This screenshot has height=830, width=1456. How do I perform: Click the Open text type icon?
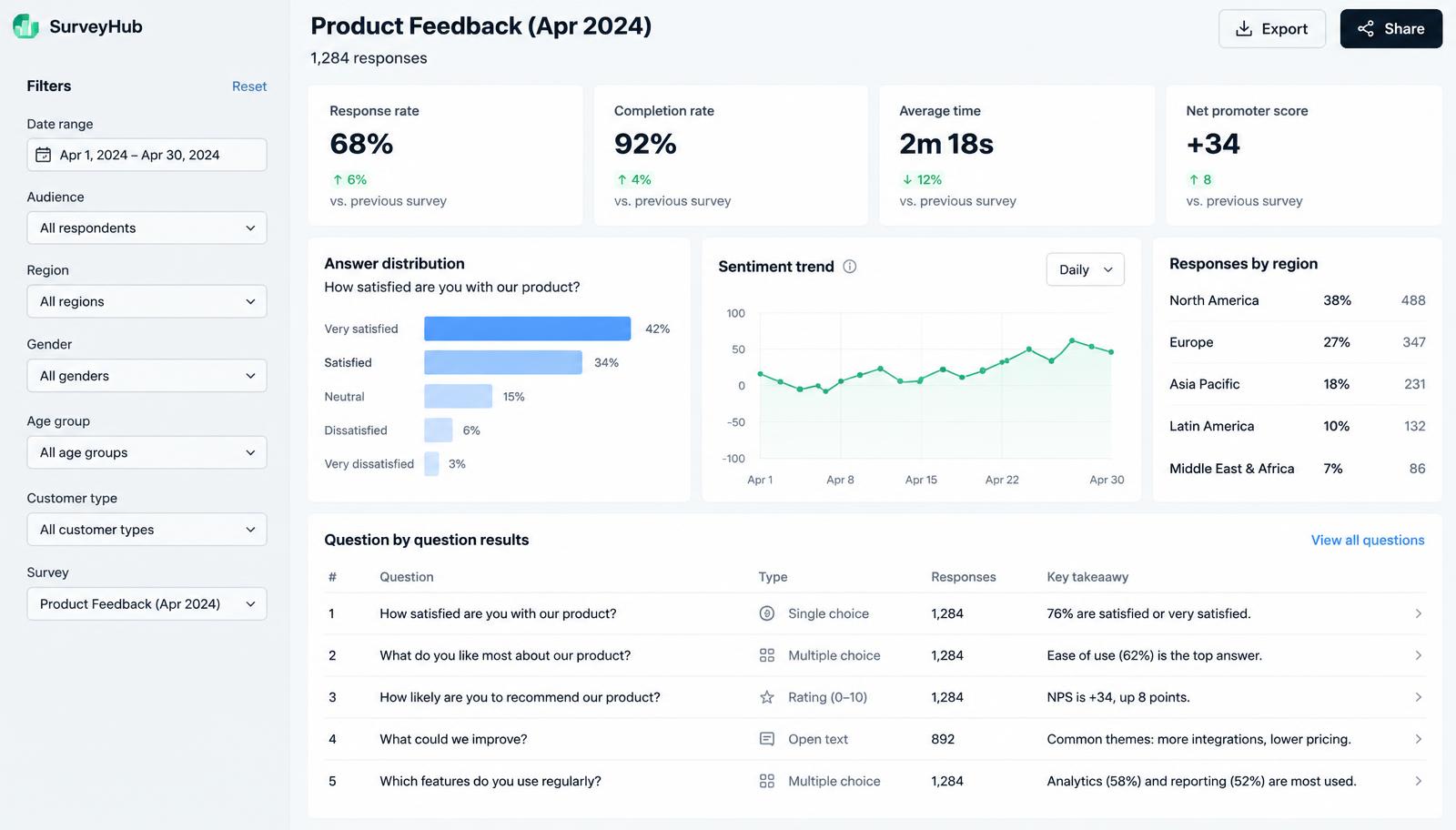tap(767, 739)
